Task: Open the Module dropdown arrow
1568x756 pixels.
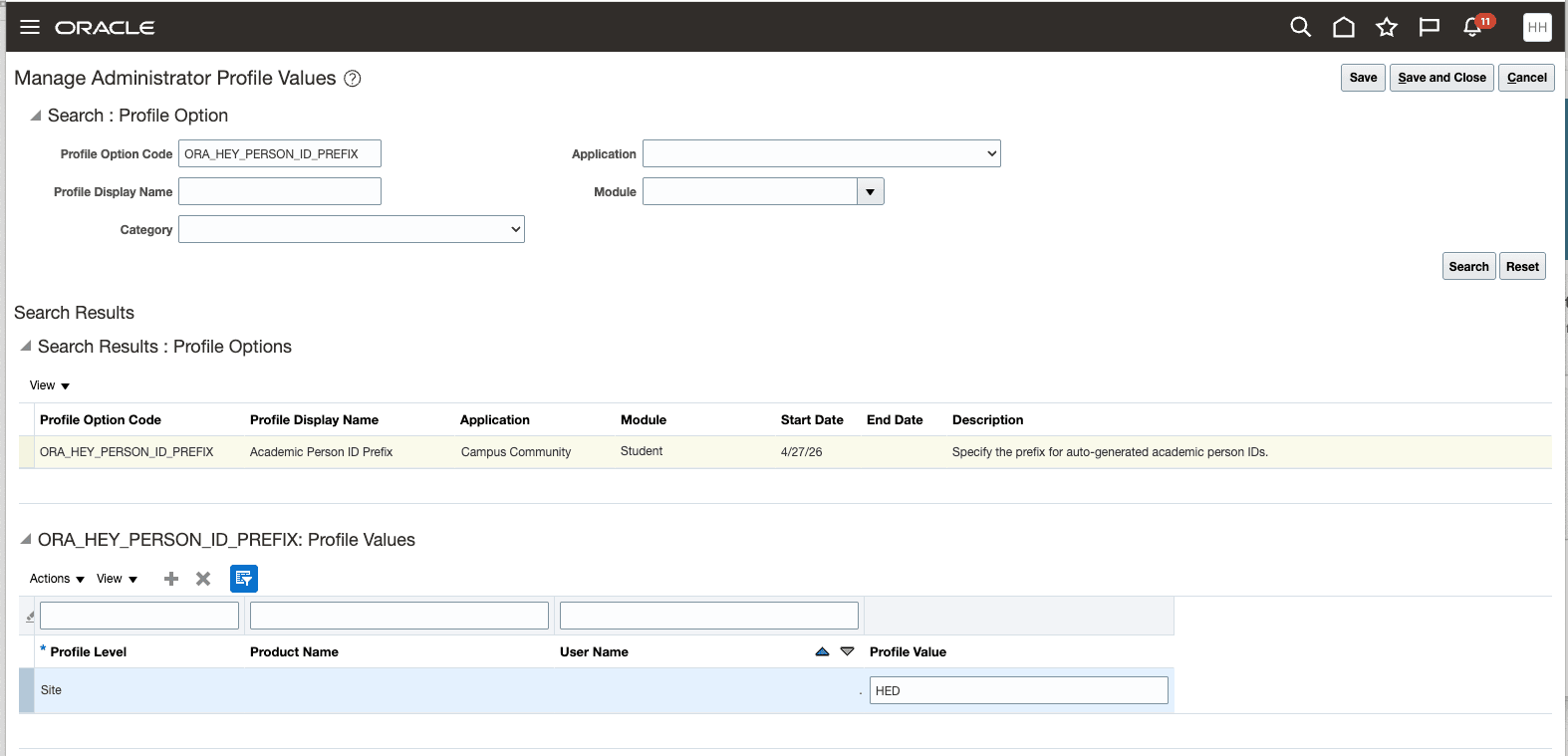Action: click(x=871, y=191)
